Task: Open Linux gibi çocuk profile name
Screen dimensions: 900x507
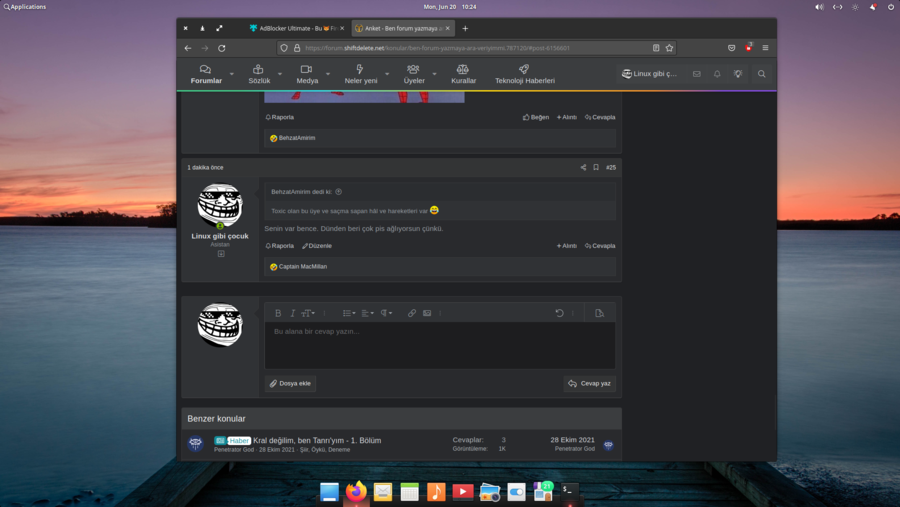Action: [x=220, y=236]
